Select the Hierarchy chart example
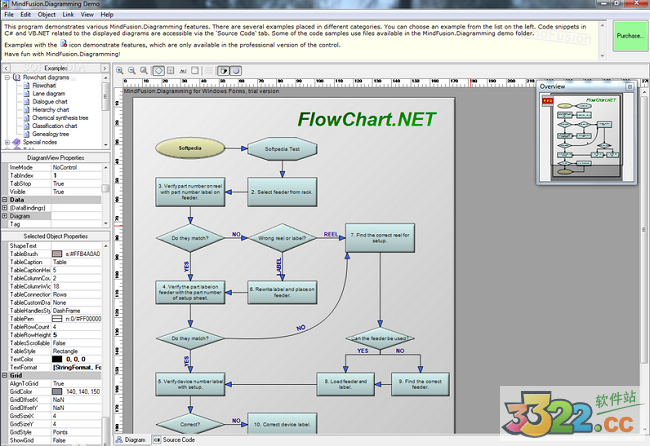 (x=51, y=110)
